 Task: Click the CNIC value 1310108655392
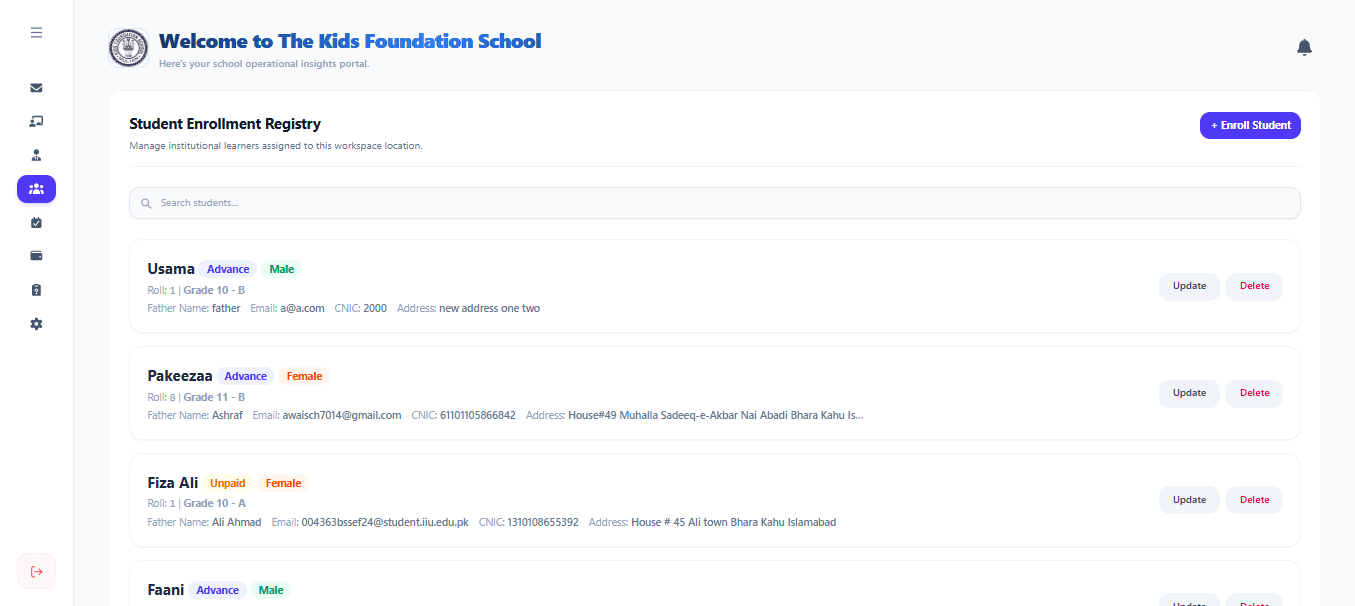tap(543, 522)
